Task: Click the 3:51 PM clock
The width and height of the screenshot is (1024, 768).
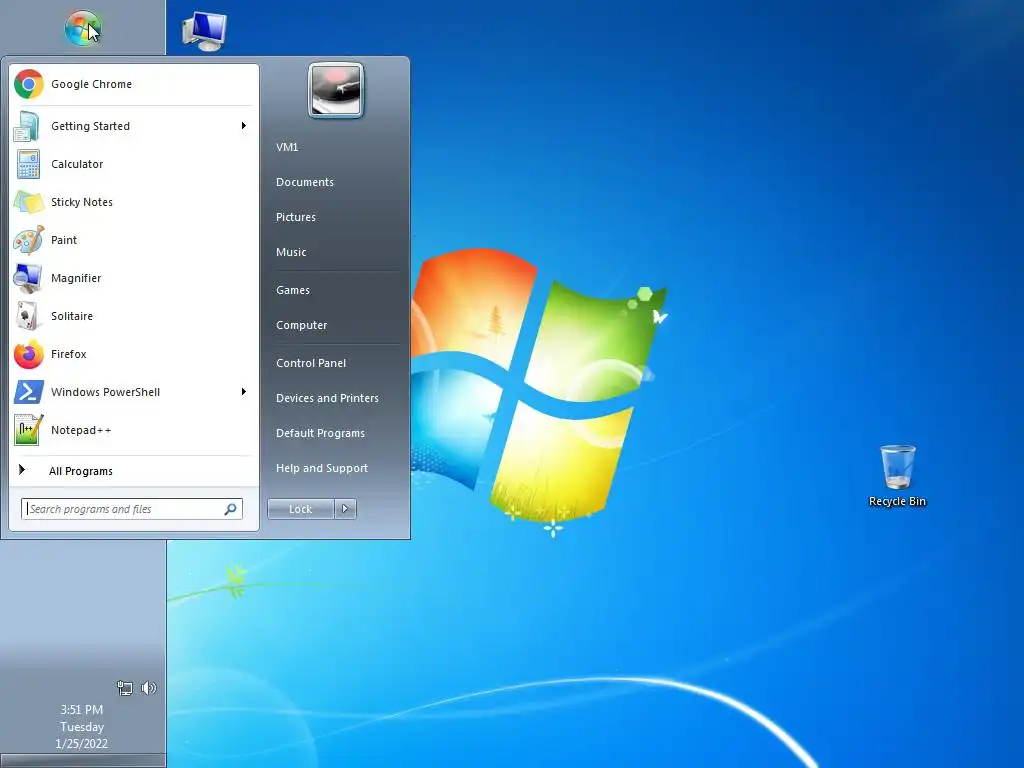Action: (x=82, y=709)
